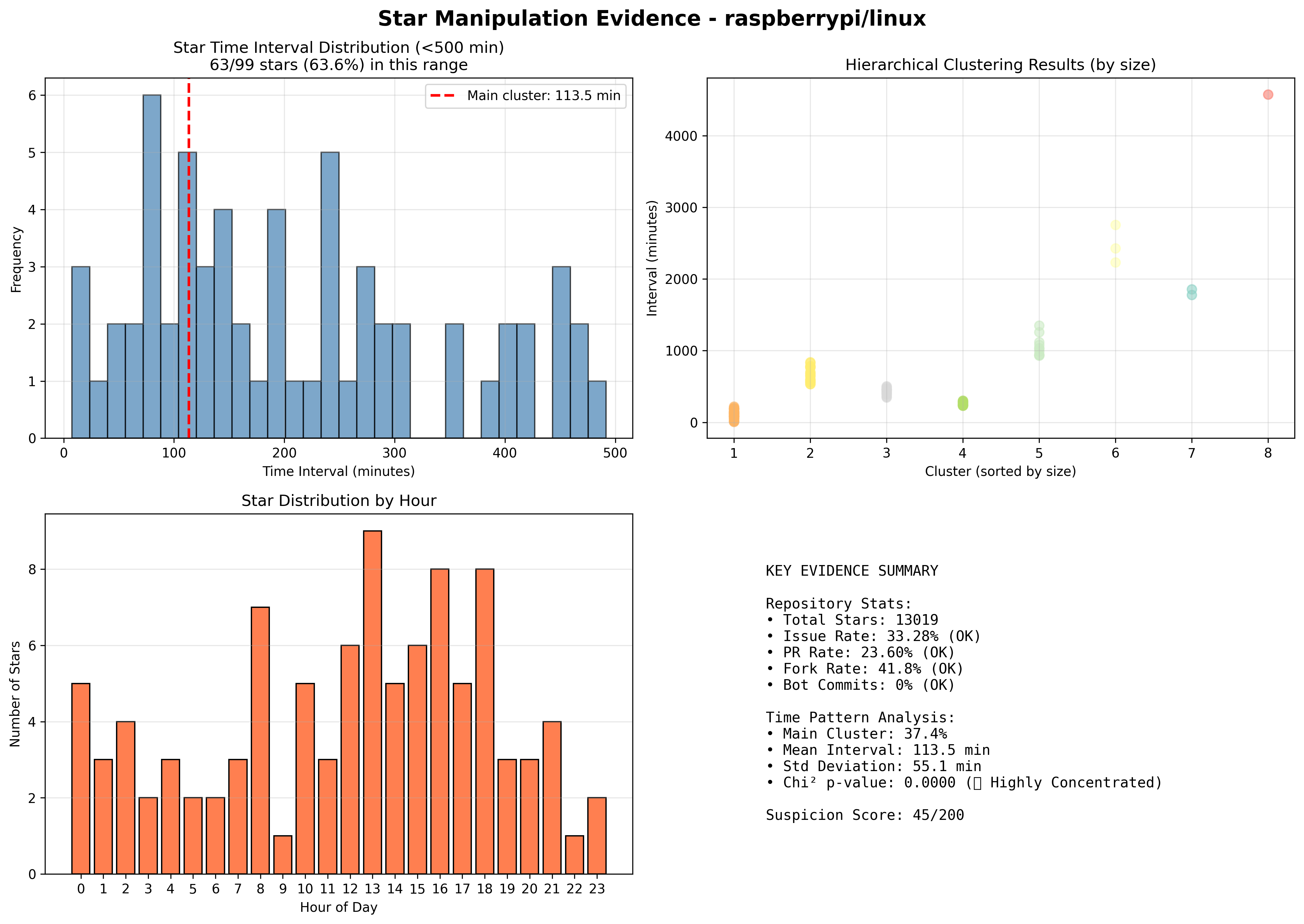This screenshot has width=1304, height=924.
Task: Click the red data point in cluster 8
Action: coord(1268,94)
